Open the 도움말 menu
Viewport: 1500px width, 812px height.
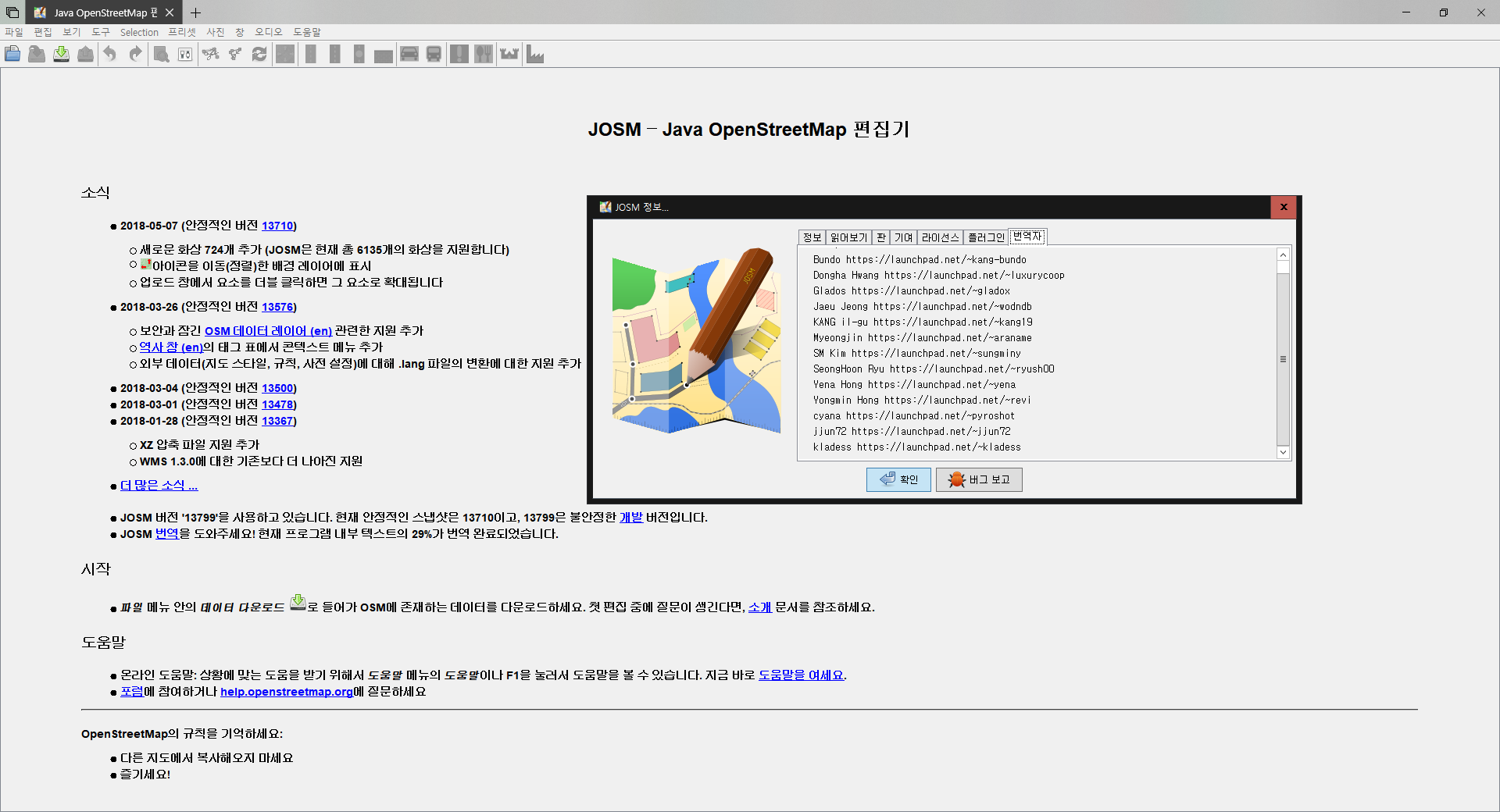[x=307, y=32]
